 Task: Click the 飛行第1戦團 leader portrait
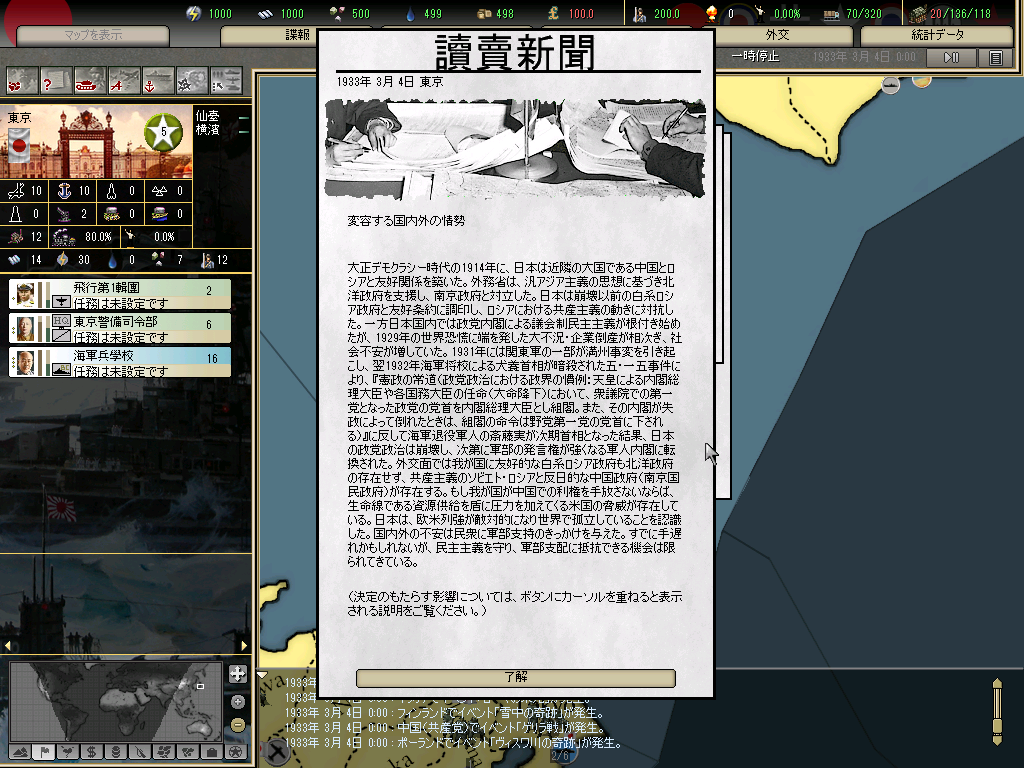tap(25, 295)
